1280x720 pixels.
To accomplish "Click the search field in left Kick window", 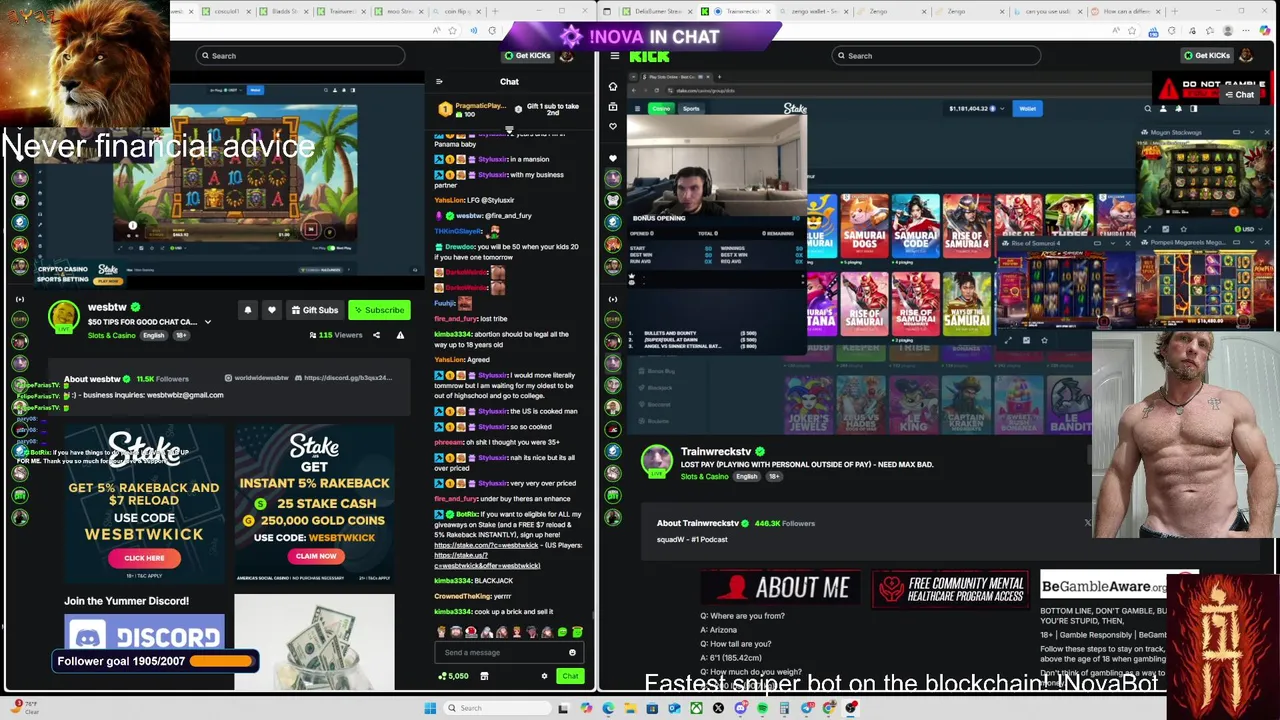I will pos(300,56).
